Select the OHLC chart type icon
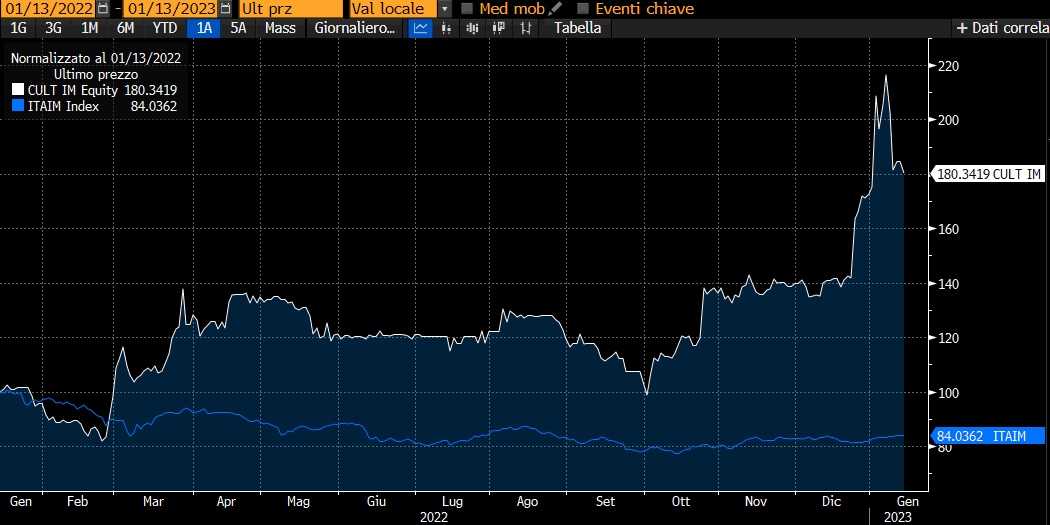This screenshot has width=1050, height=525. point(526,28)
